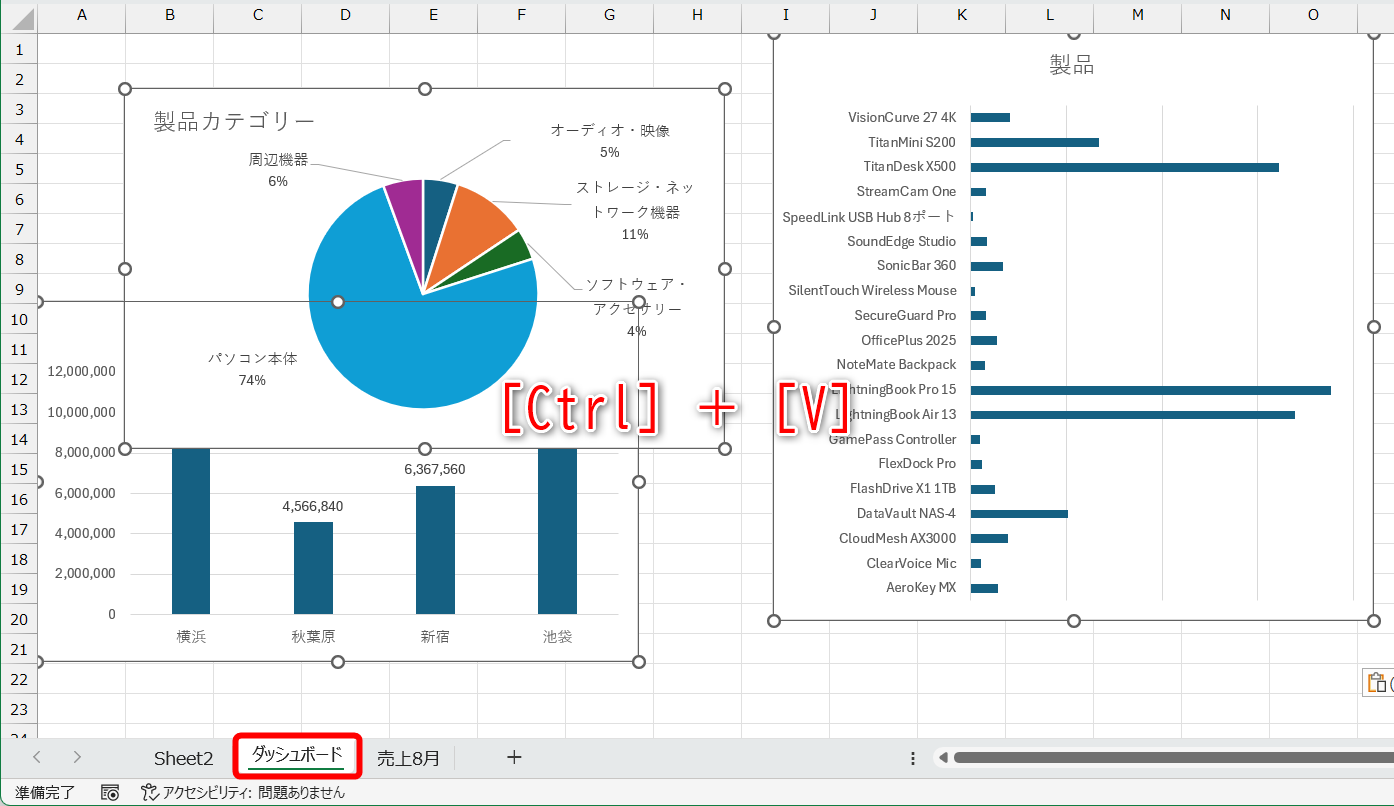Click the 新宿 axis label

coord(435,636)
